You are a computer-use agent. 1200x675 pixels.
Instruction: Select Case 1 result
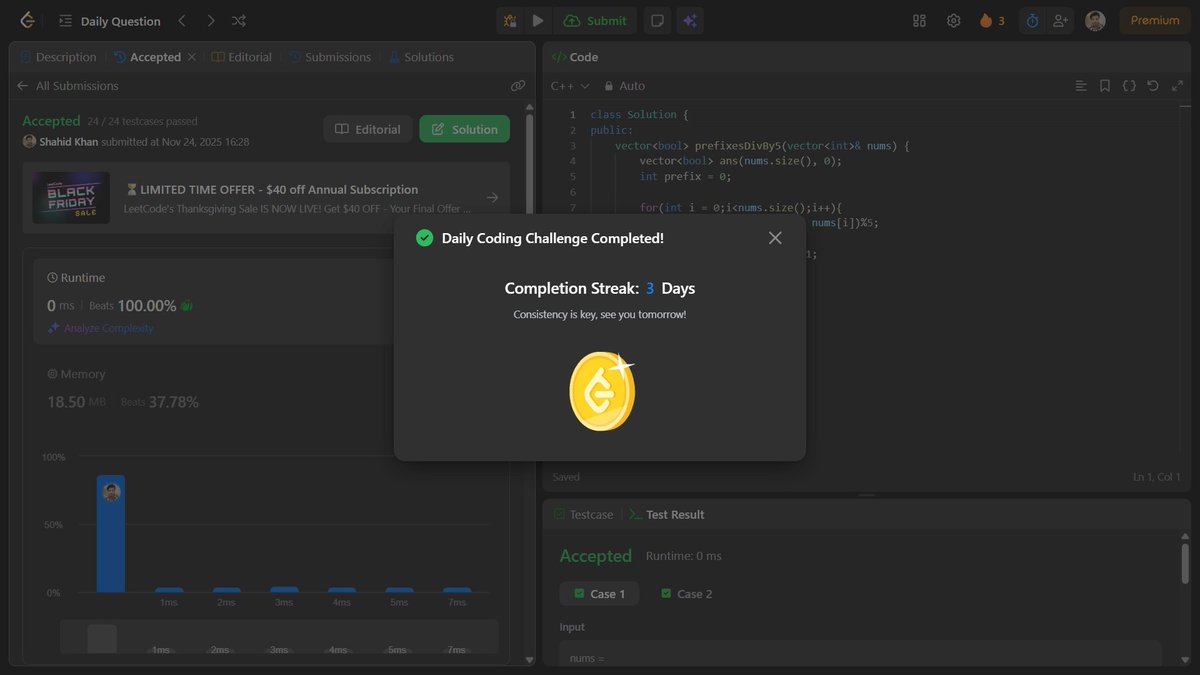coord(599,594)
